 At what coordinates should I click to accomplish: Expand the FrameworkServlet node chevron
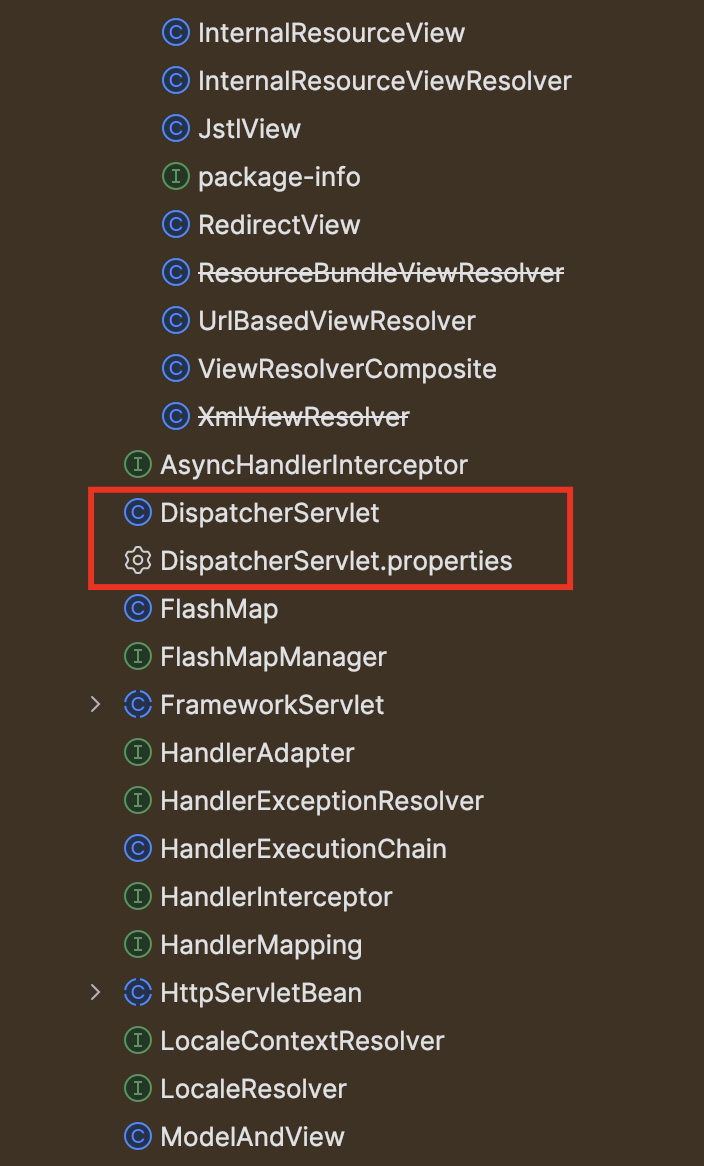point(95,704)
